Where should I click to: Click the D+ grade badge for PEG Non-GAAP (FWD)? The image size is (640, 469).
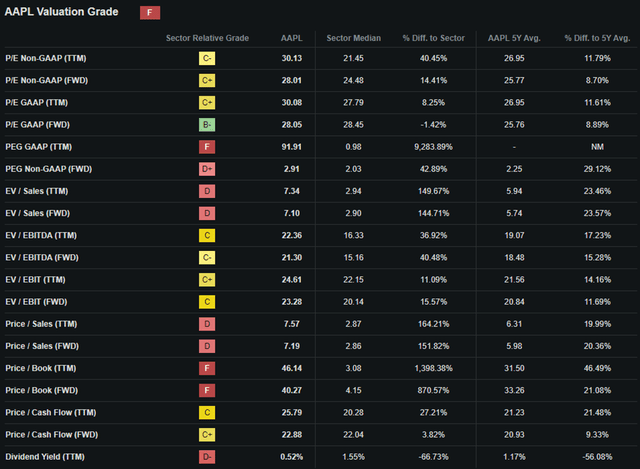tap(207, 169)
